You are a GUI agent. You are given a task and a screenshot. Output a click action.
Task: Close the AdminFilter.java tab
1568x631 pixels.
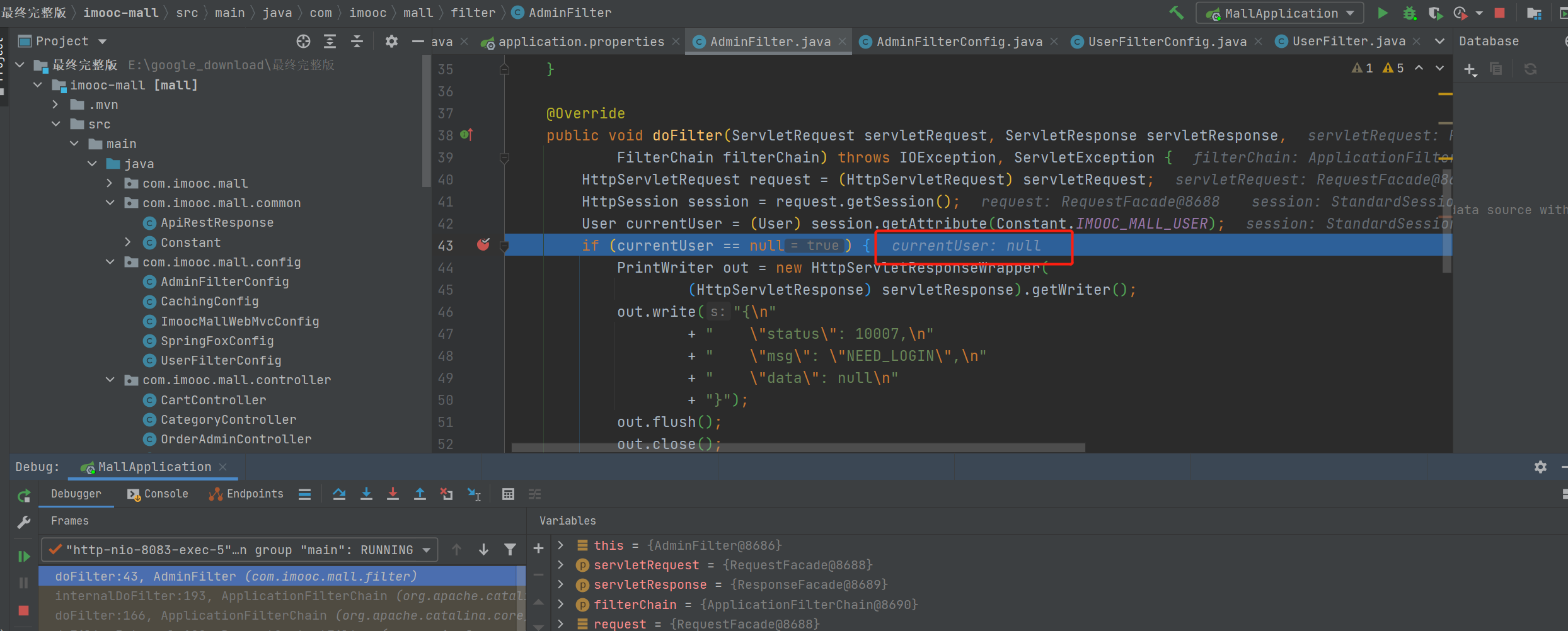point(842,42)
